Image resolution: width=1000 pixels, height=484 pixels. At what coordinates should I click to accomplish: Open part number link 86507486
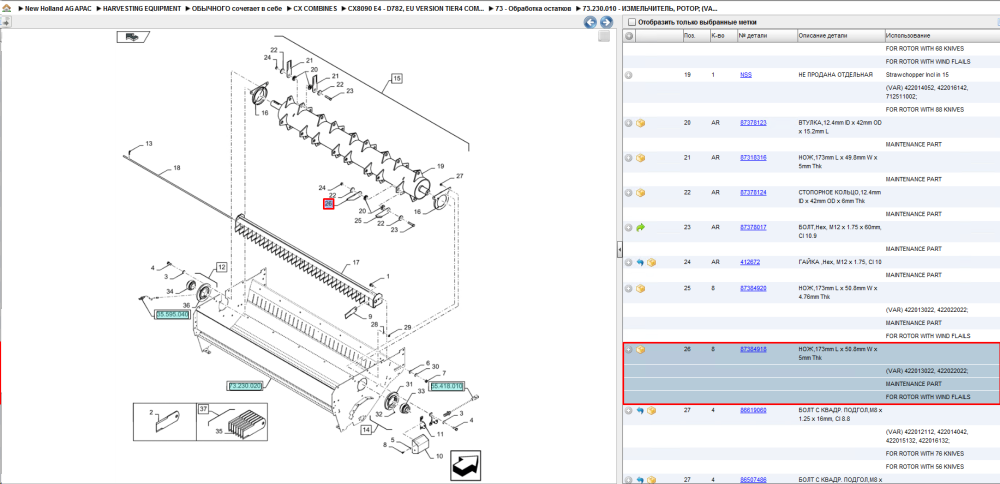[753, 479]
